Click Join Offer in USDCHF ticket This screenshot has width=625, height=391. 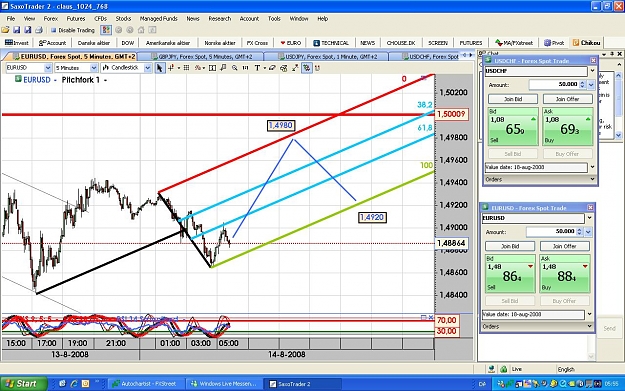coord(567,99)
